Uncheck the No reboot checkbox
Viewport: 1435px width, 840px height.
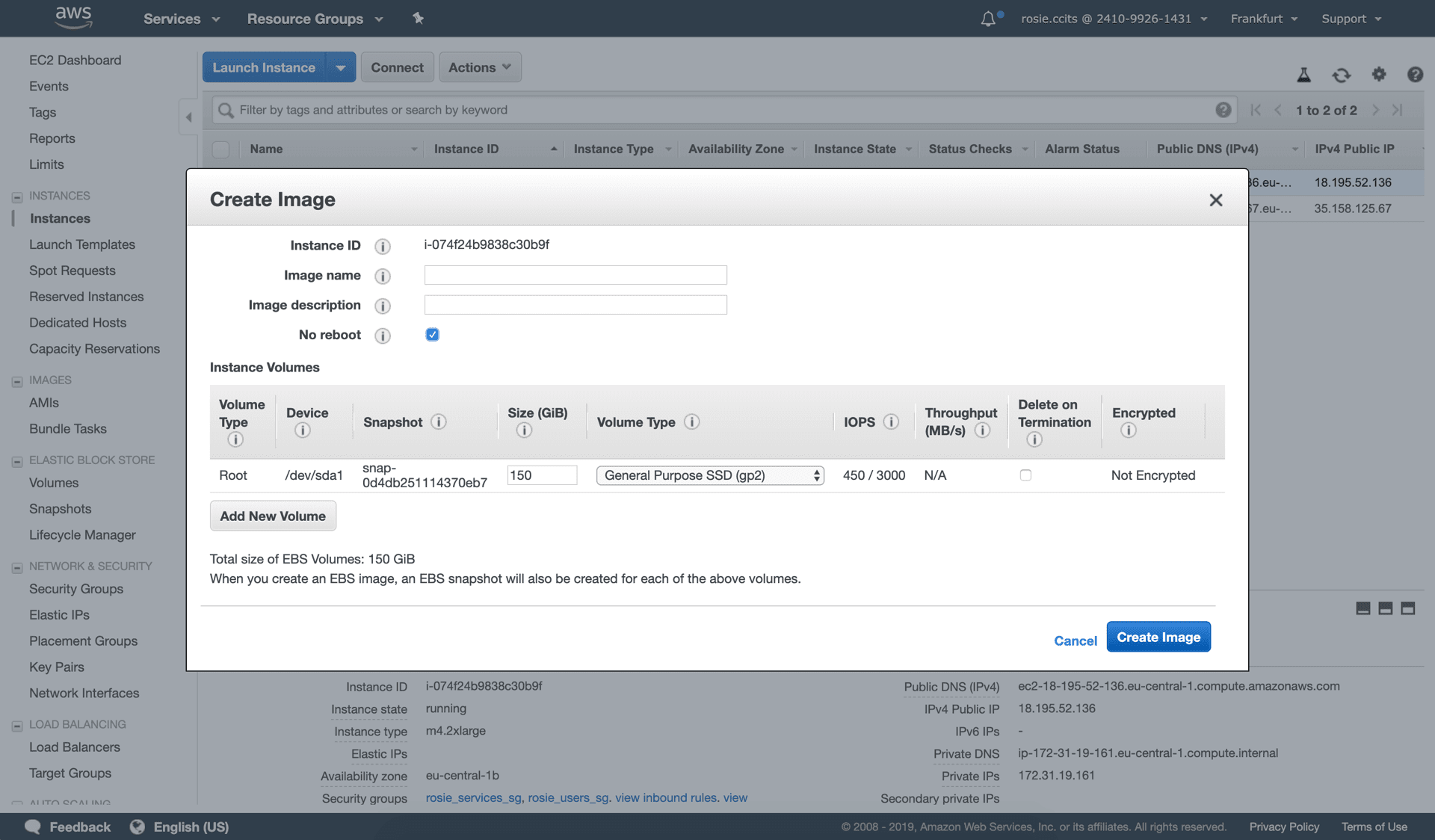pyautogui.click(x=432, y=334)
